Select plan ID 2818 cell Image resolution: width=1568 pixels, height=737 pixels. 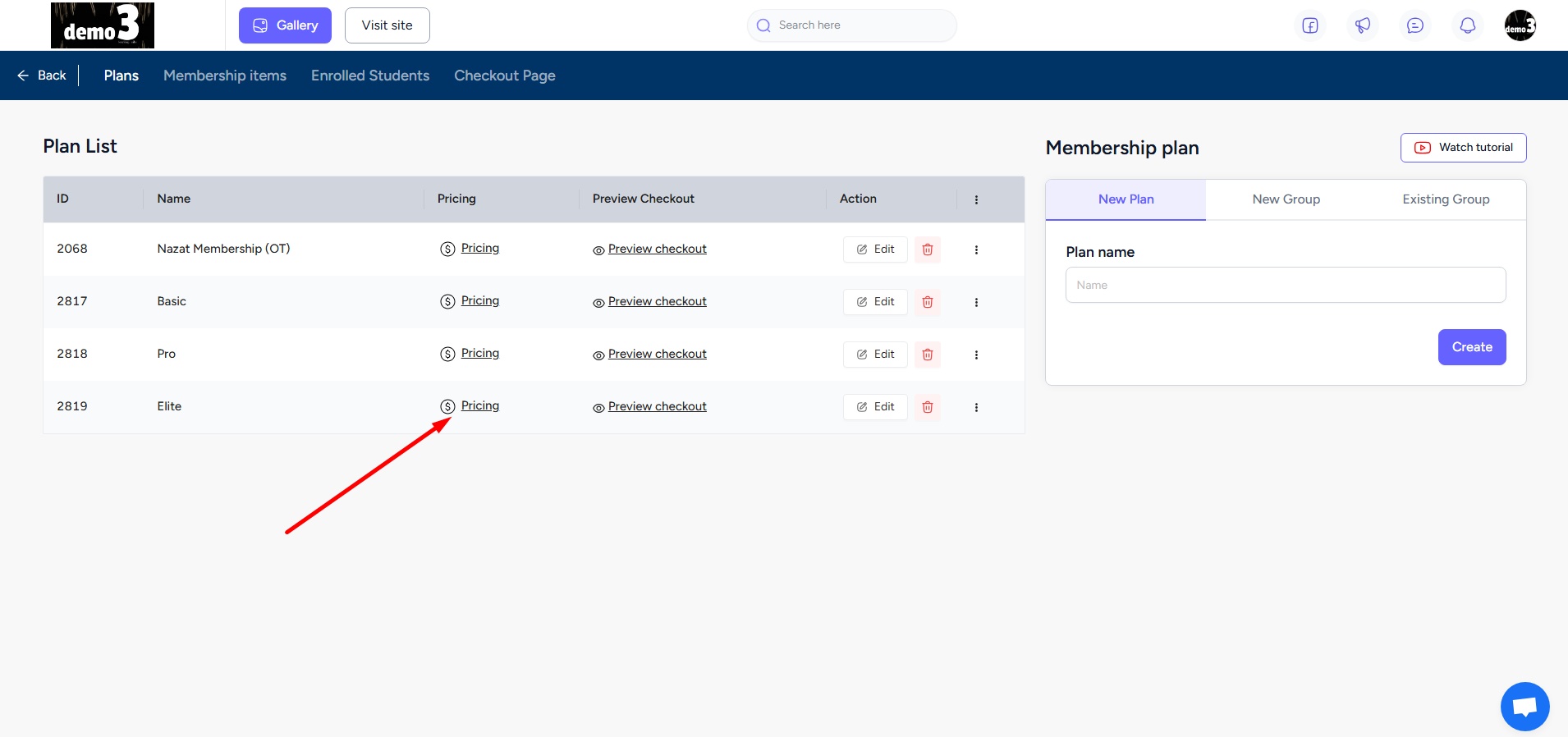point(72,354)
